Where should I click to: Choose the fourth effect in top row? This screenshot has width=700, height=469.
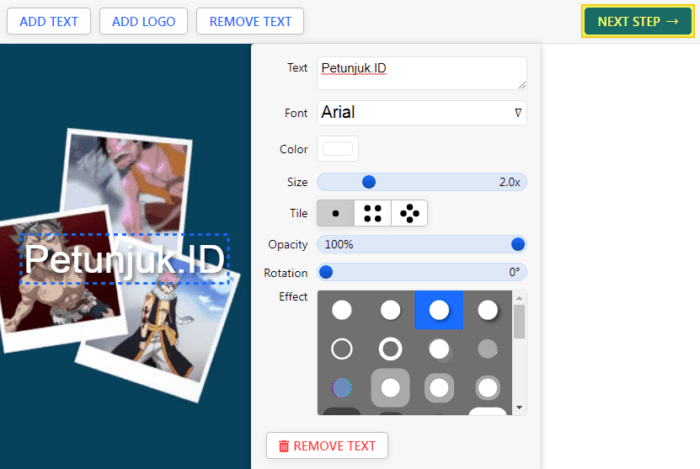coord(488,310)
